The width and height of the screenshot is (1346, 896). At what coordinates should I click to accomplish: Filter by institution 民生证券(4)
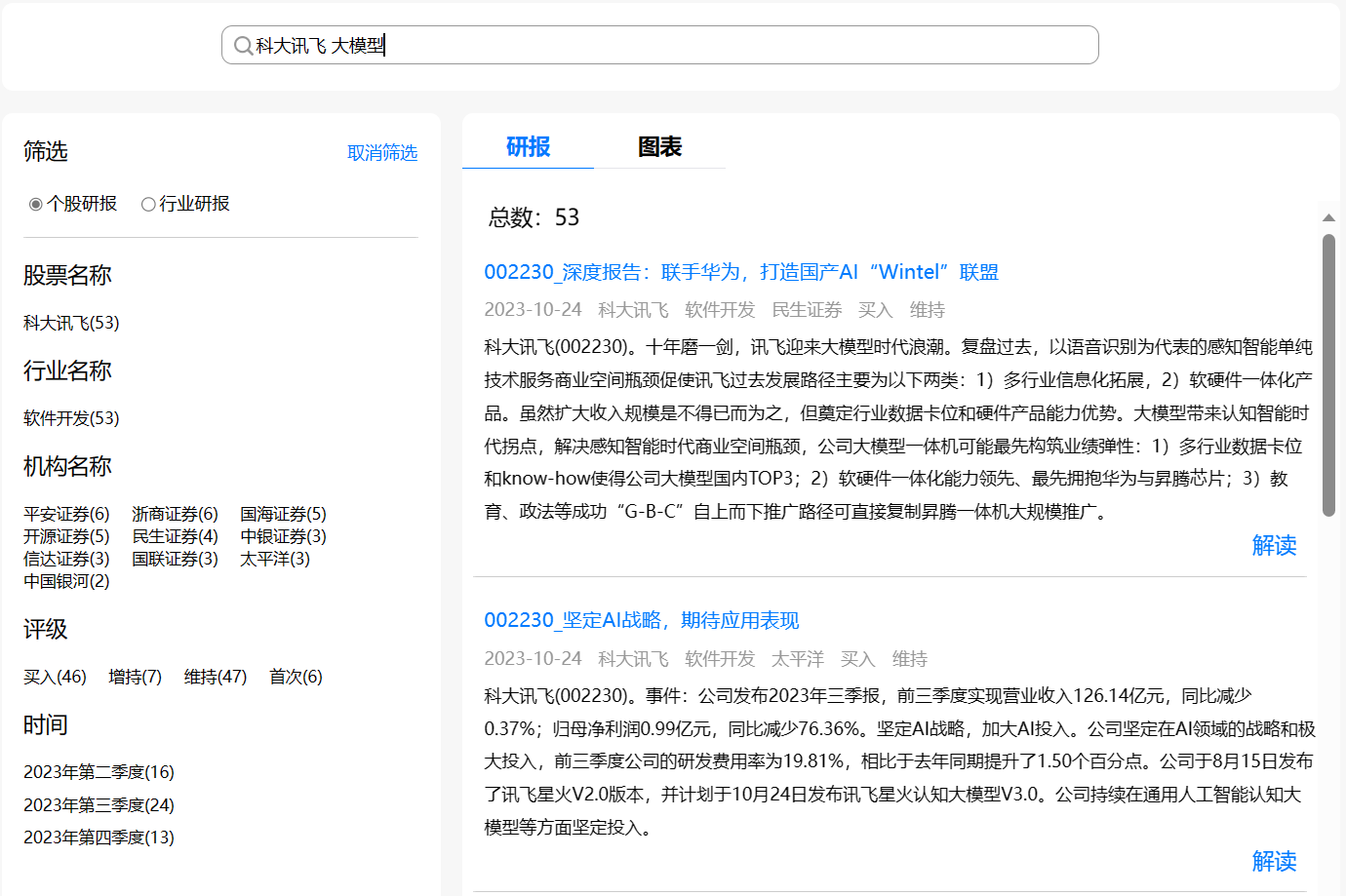click(175, 536)
